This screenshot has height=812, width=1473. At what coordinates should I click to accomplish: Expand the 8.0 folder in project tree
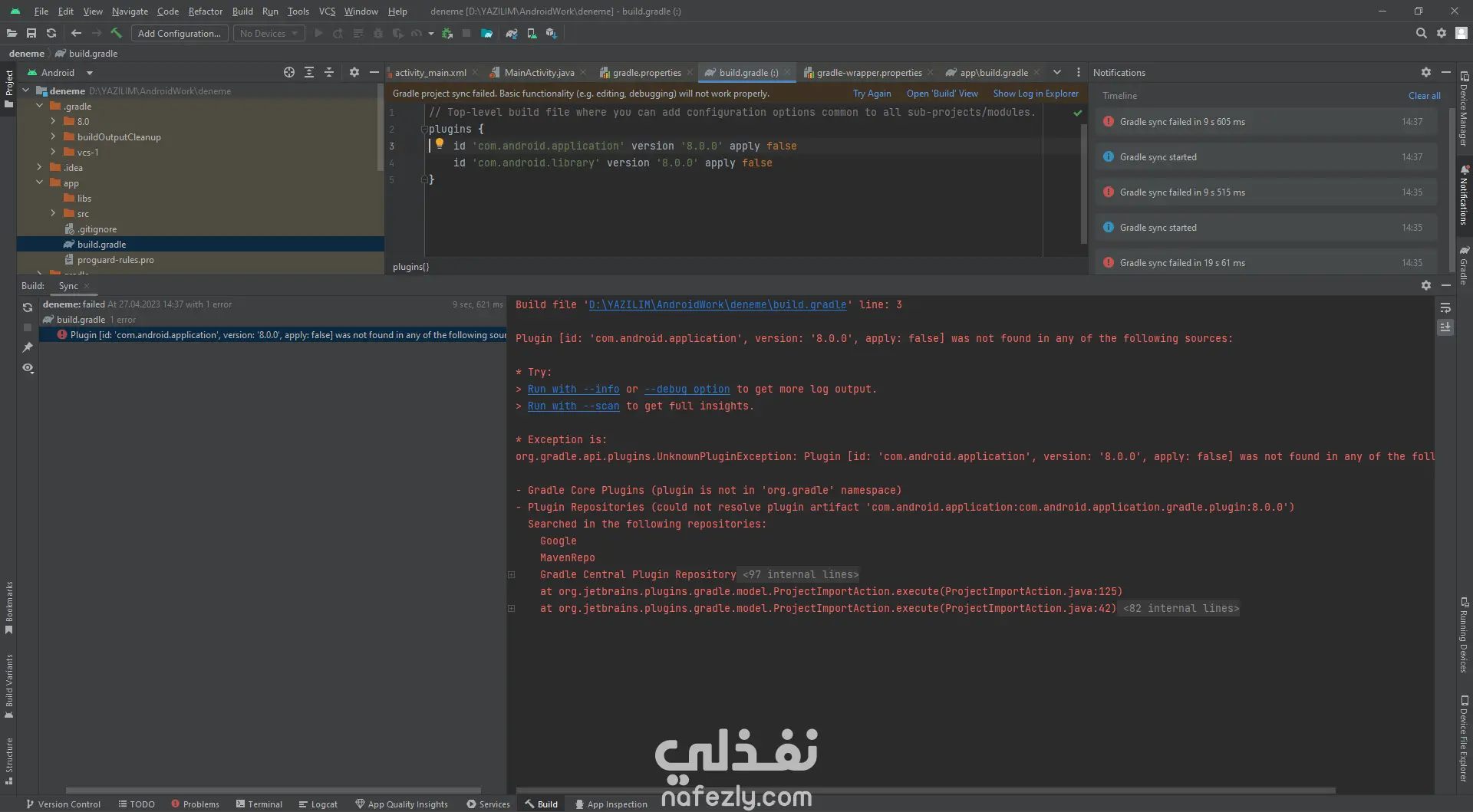[53, 121]
